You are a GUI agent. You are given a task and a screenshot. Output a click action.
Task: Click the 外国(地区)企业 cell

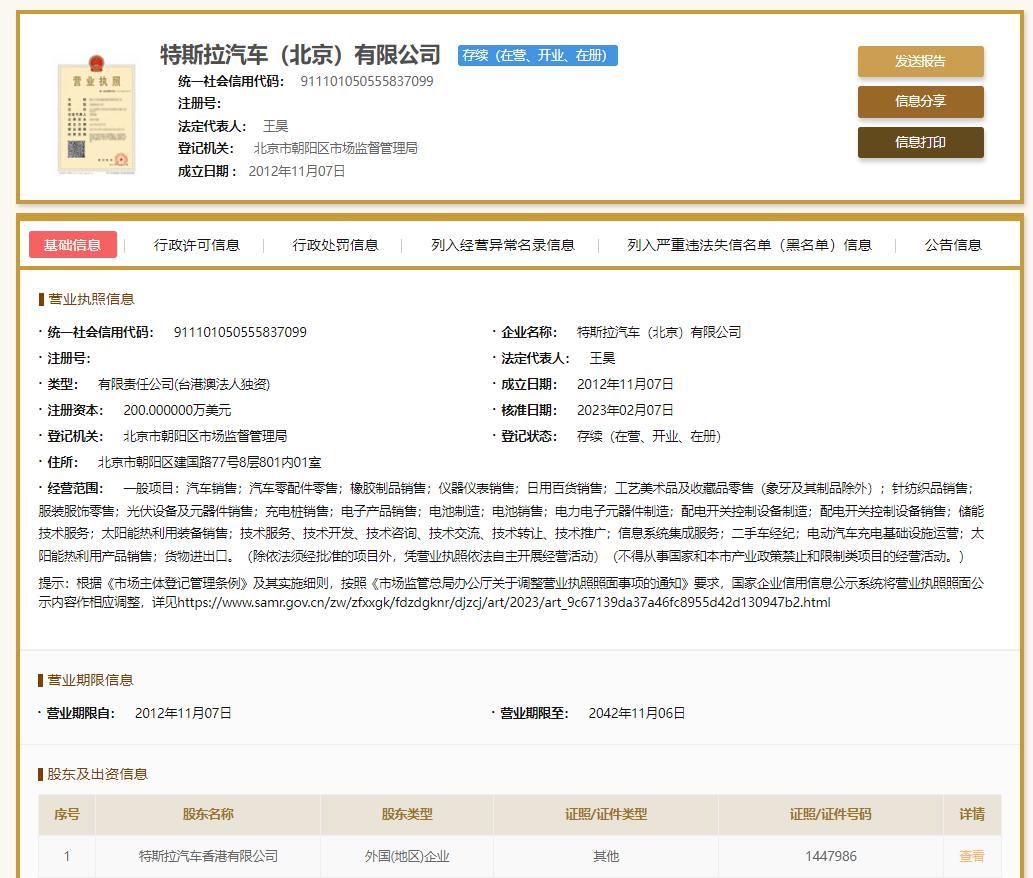pyautogui.click(x=407, y=856)
